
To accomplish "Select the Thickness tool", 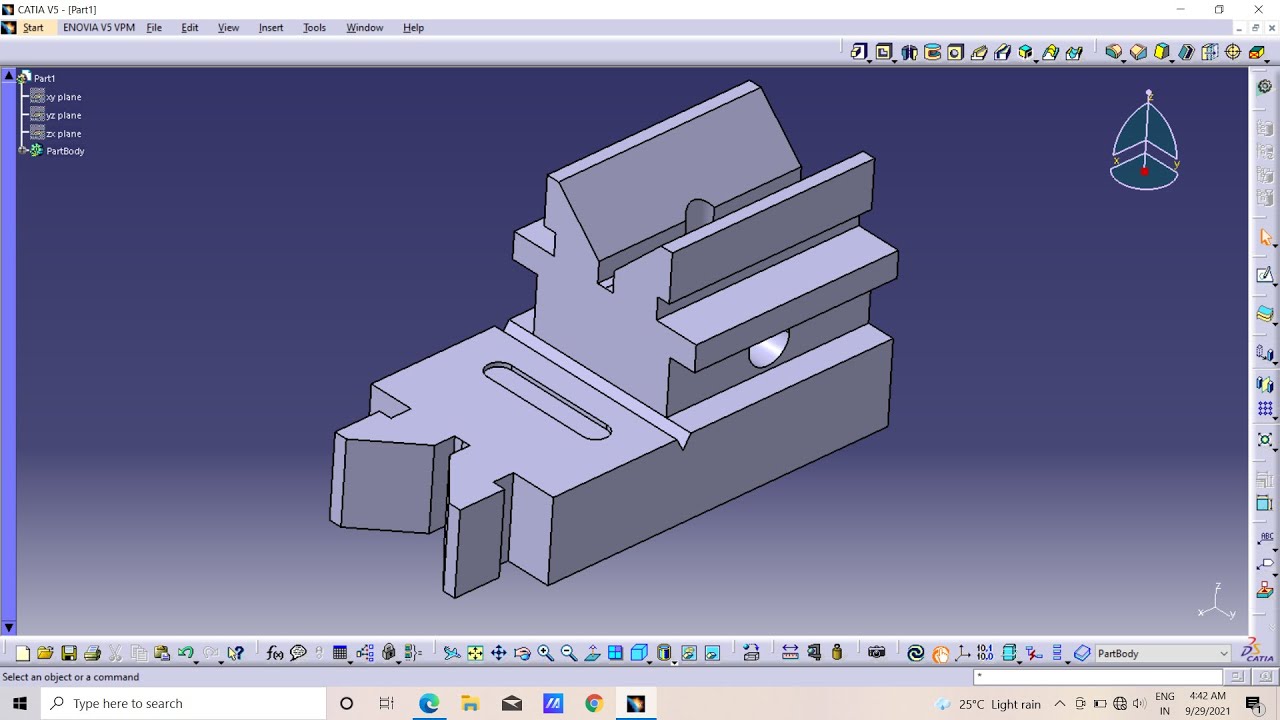I will point(1209,52).
